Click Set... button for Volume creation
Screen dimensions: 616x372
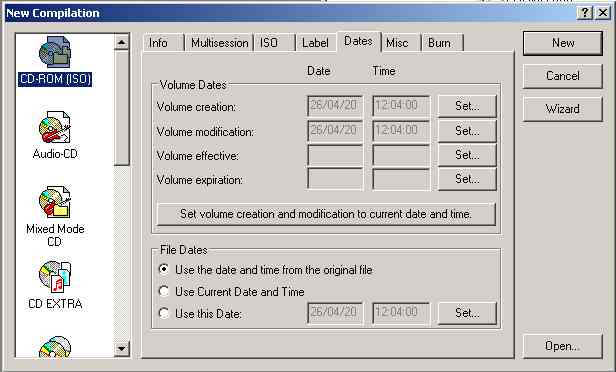pos(467,106)
